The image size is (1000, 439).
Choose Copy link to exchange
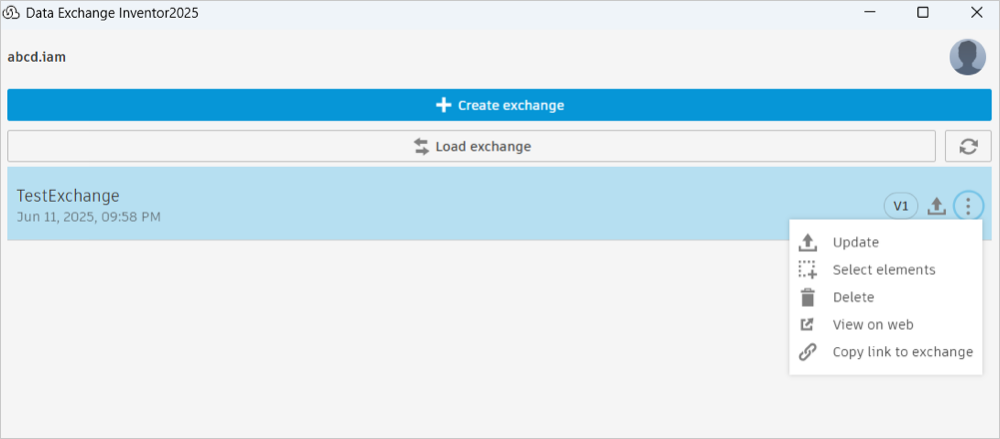pos(885,352)
